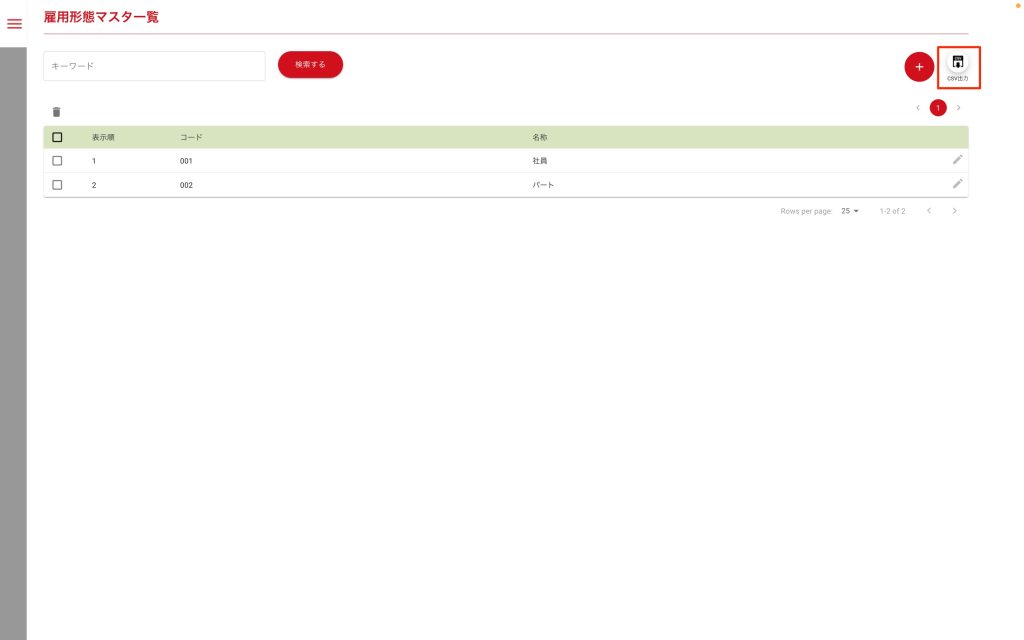1024x640 pixels.
Task: Go to next page using top chevron
Action: [x=958, y=108]
